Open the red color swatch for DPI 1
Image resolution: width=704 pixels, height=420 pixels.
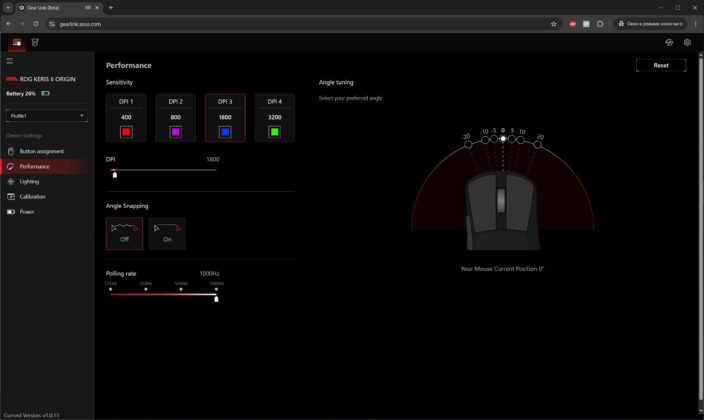(126, 132)
